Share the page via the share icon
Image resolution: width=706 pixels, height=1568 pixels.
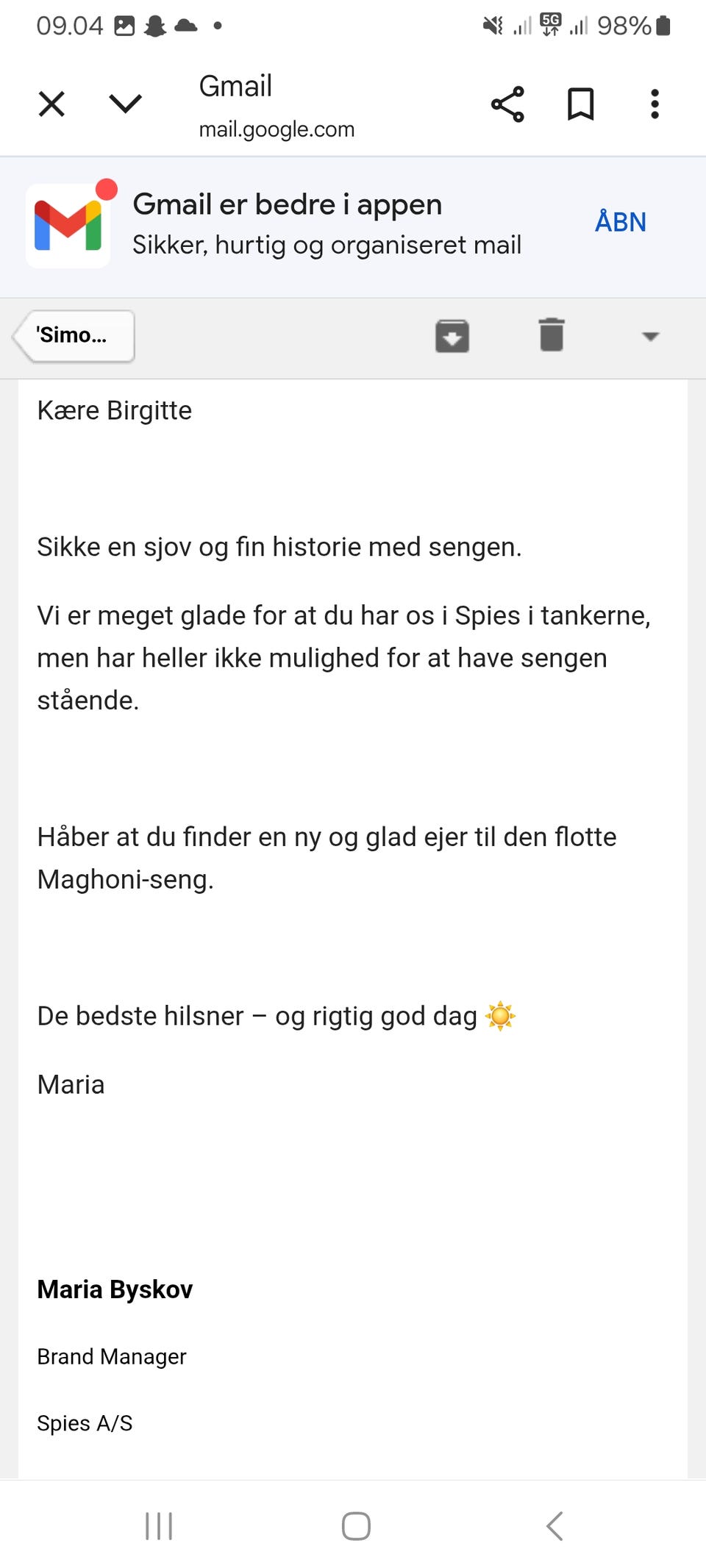tap(508, 103)
